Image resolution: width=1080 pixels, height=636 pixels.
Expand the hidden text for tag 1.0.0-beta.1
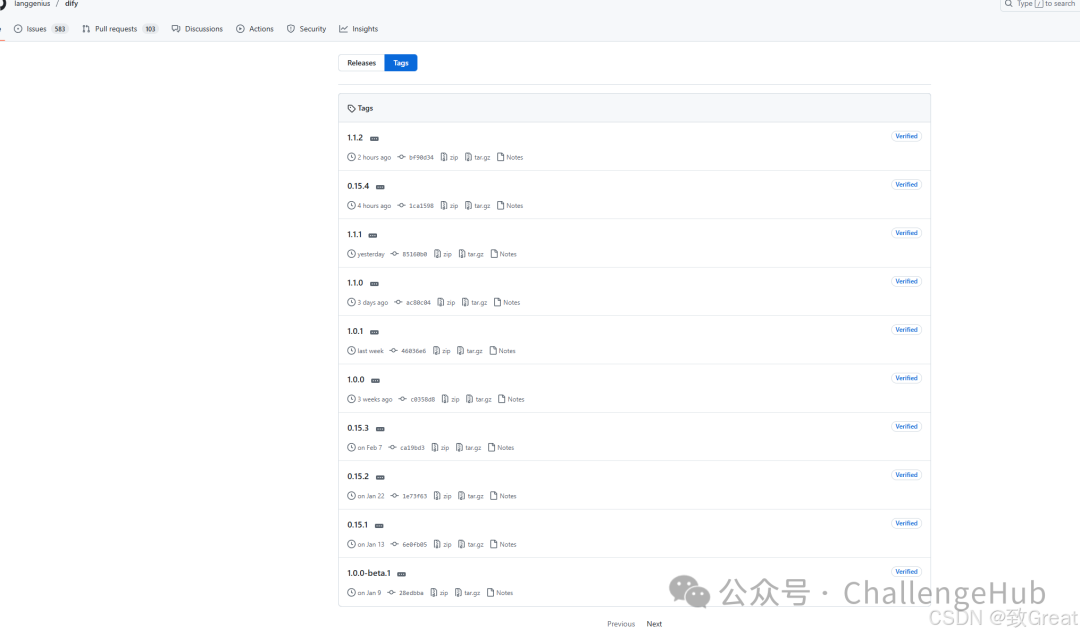tap(401, 573)
